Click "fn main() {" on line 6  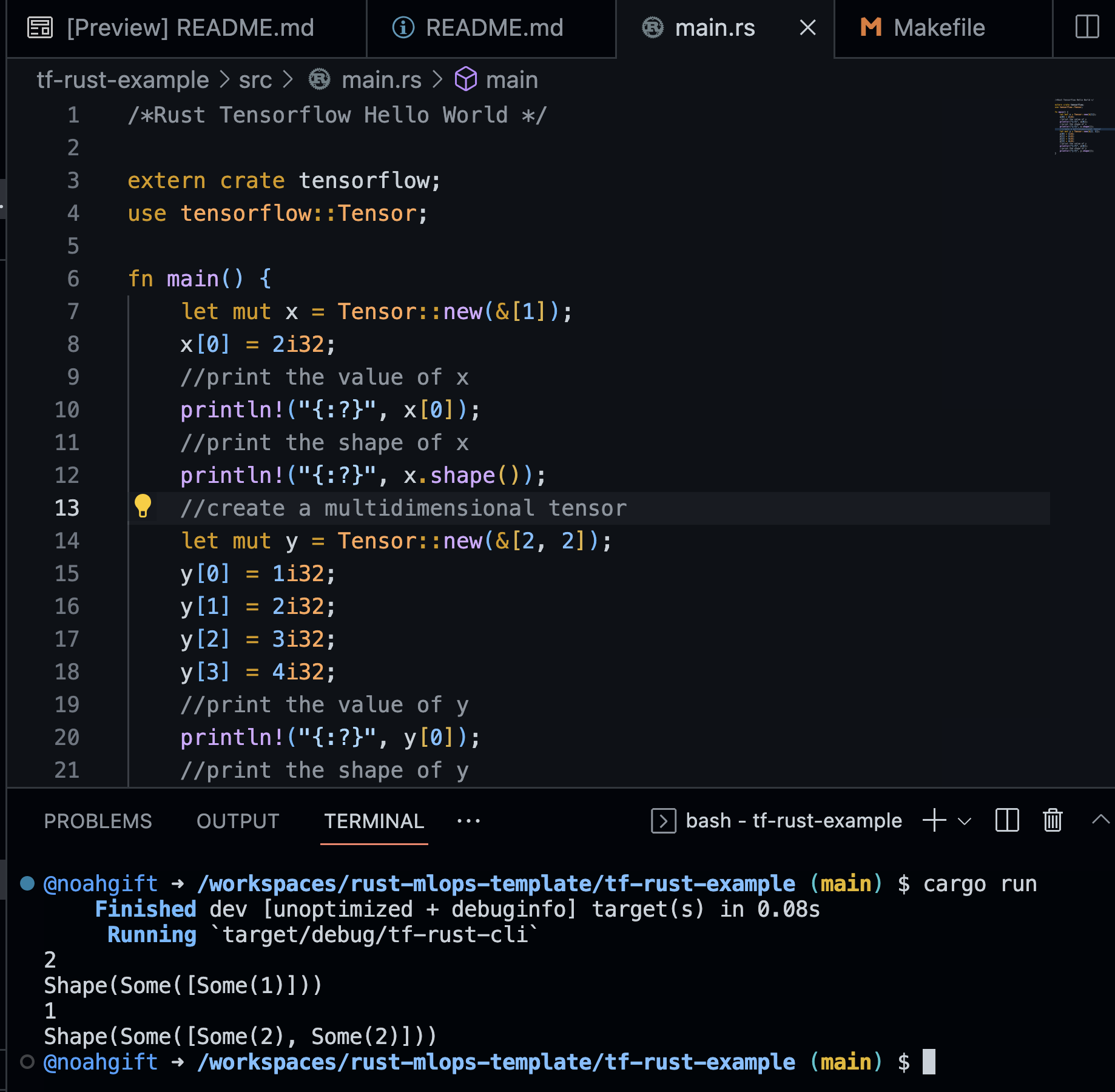[x=200, y=279]
